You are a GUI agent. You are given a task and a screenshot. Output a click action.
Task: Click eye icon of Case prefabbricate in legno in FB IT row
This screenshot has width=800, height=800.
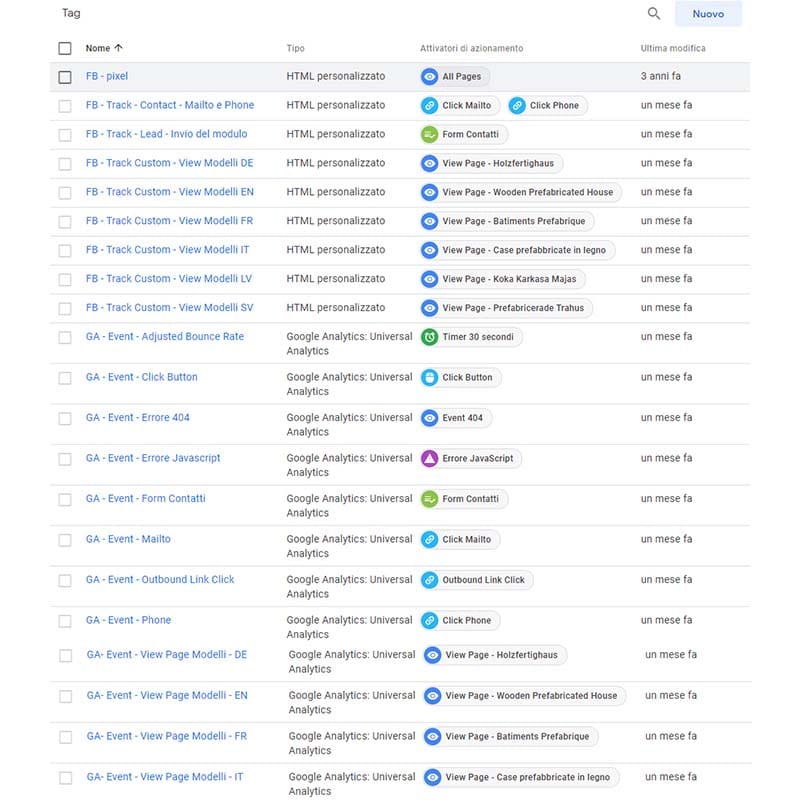click(x=430, y=251)
